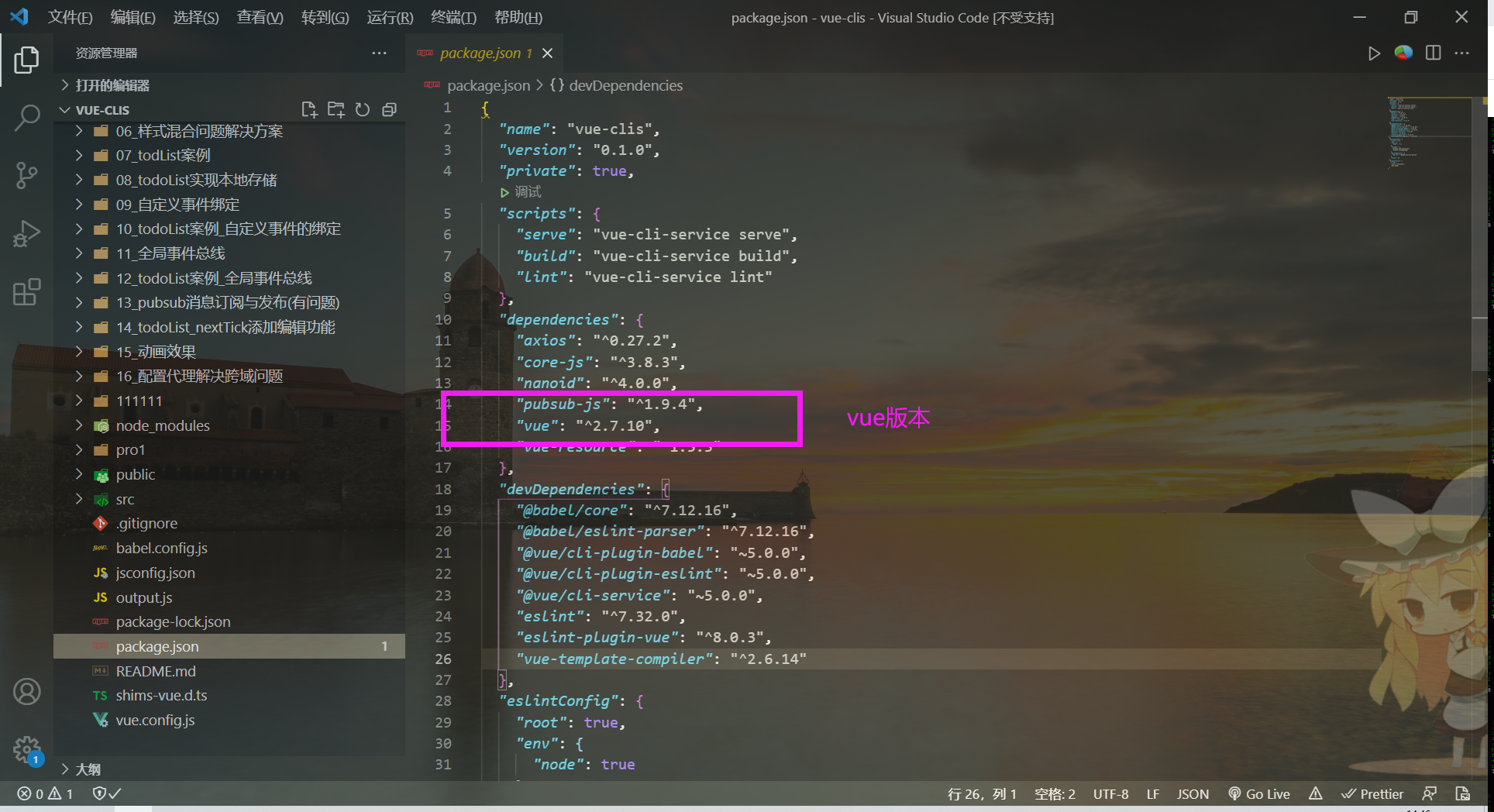The width and height of the screenshot is (1494, 812).
Task: Create a new folder in VUE-CLIS
Action: pos(336,109)
